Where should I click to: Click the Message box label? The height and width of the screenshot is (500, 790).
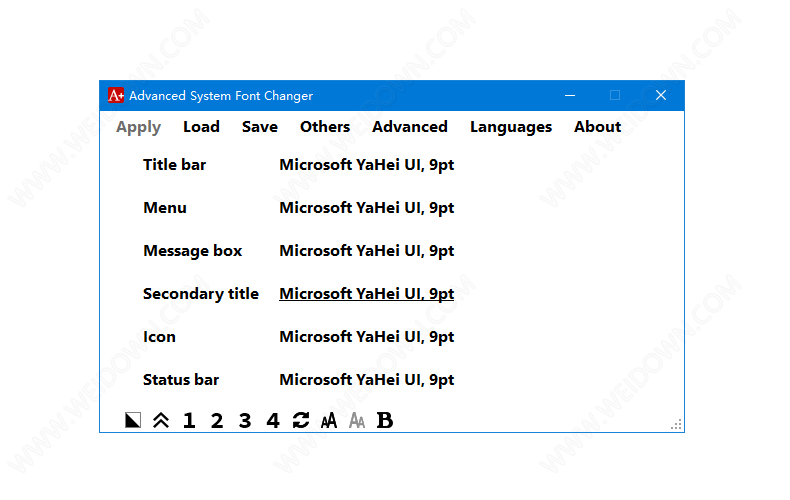click(x=192, y=251)
